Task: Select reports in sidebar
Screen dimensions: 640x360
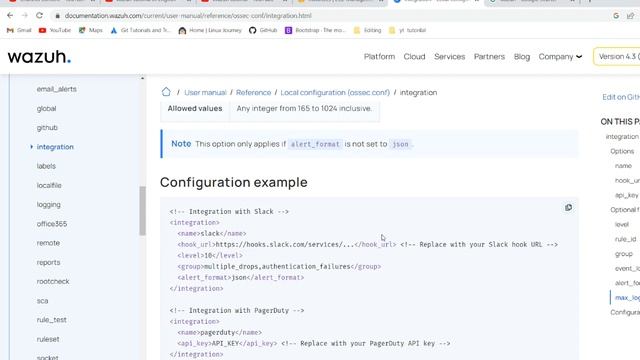Action: (x=48, y=262)
